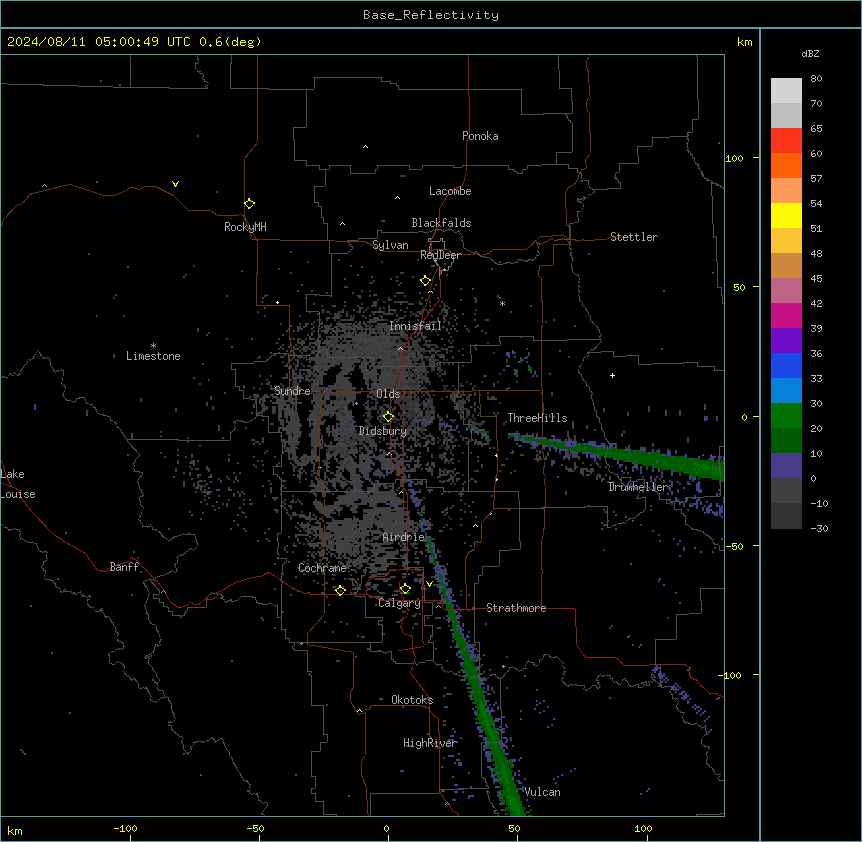Viewport: 862px width, 842px height.
Task: Pick the light blue 30-33 dBZ swatch
Action: click(786, 391)
